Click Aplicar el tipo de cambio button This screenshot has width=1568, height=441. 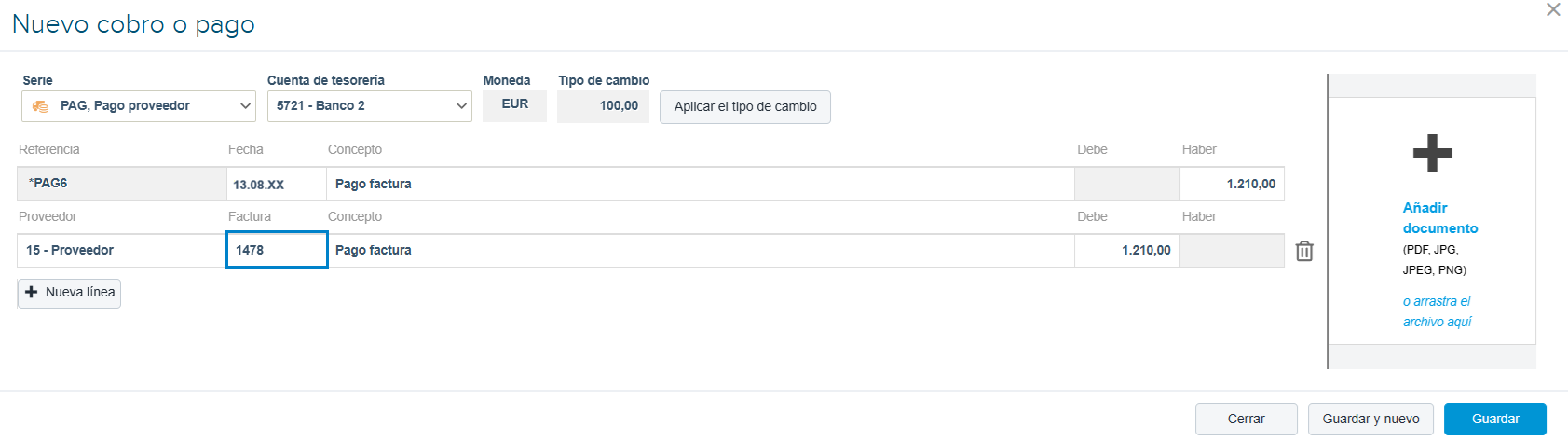pyautogui.click(x=745, y=106)
